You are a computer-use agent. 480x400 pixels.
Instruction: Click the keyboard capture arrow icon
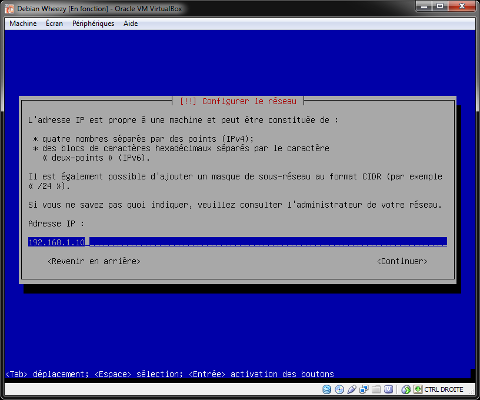pos(418,389)
